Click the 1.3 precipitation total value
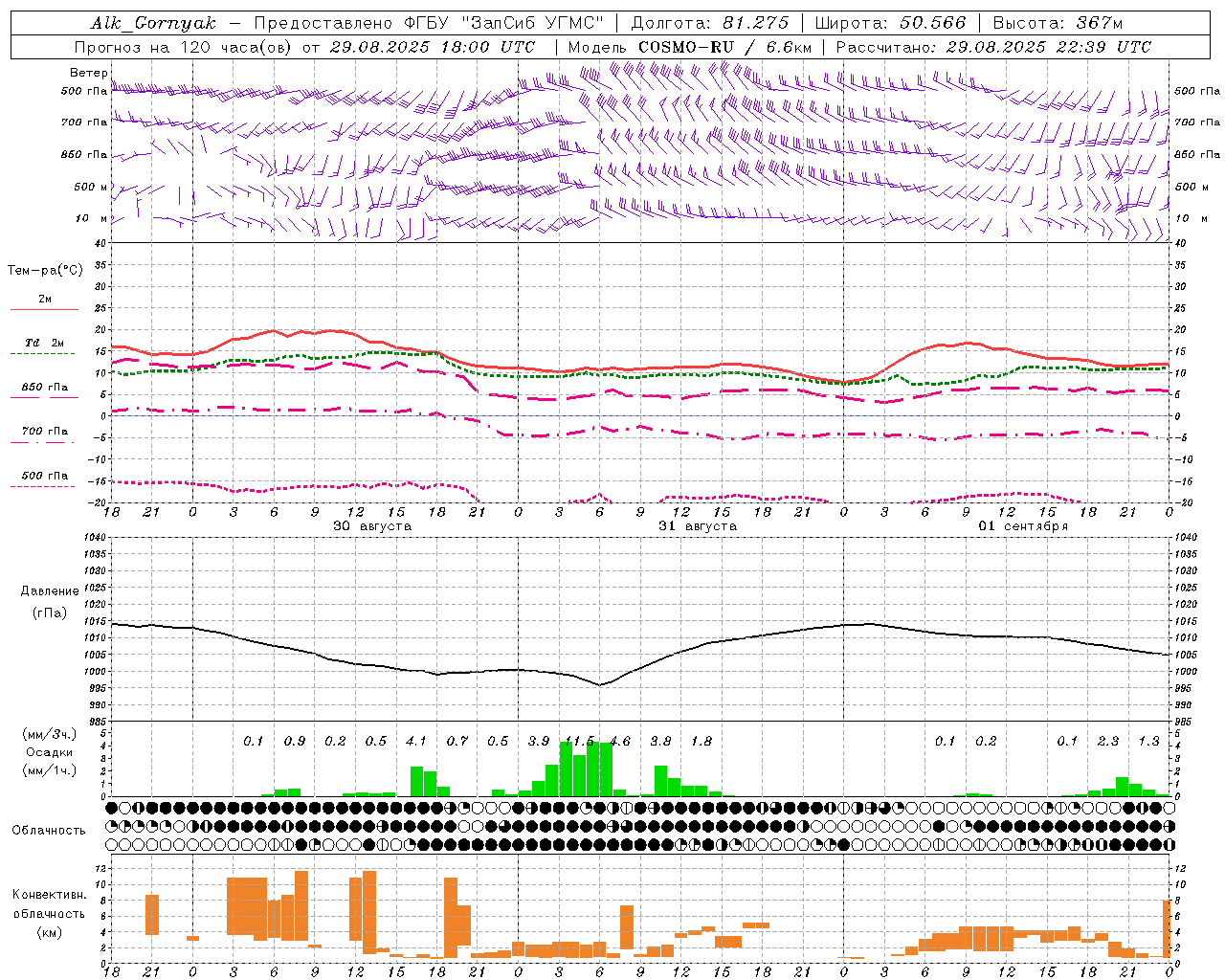The image size is (1225, 980). 1148,742
